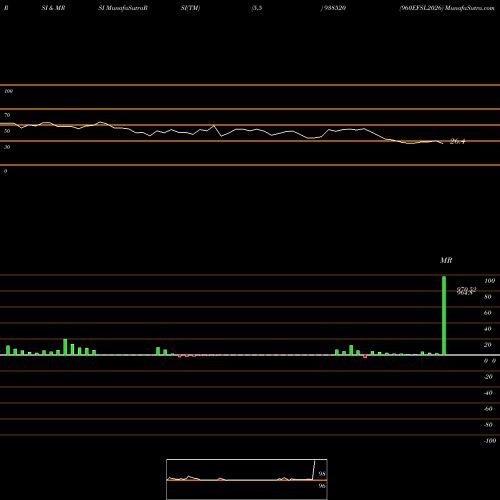Click the 20 label on MR axis
500x500 pixels.
point(488,345)
